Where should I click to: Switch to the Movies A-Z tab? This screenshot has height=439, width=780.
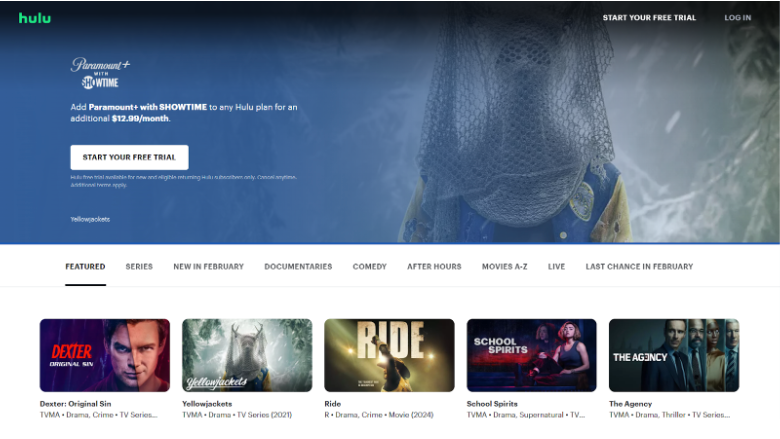click(x=504, y=266)
